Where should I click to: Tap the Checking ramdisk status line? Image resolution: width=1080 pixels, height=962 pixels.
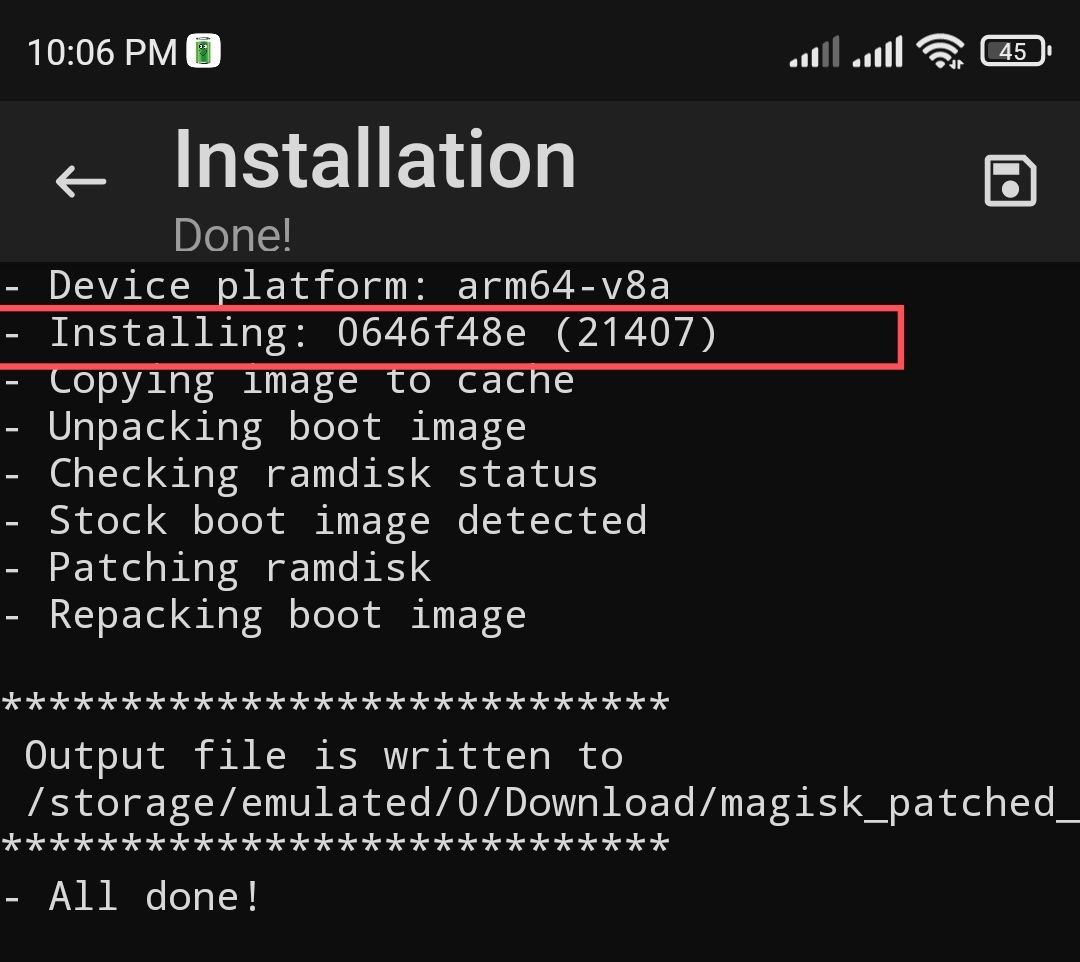[300, 473]
